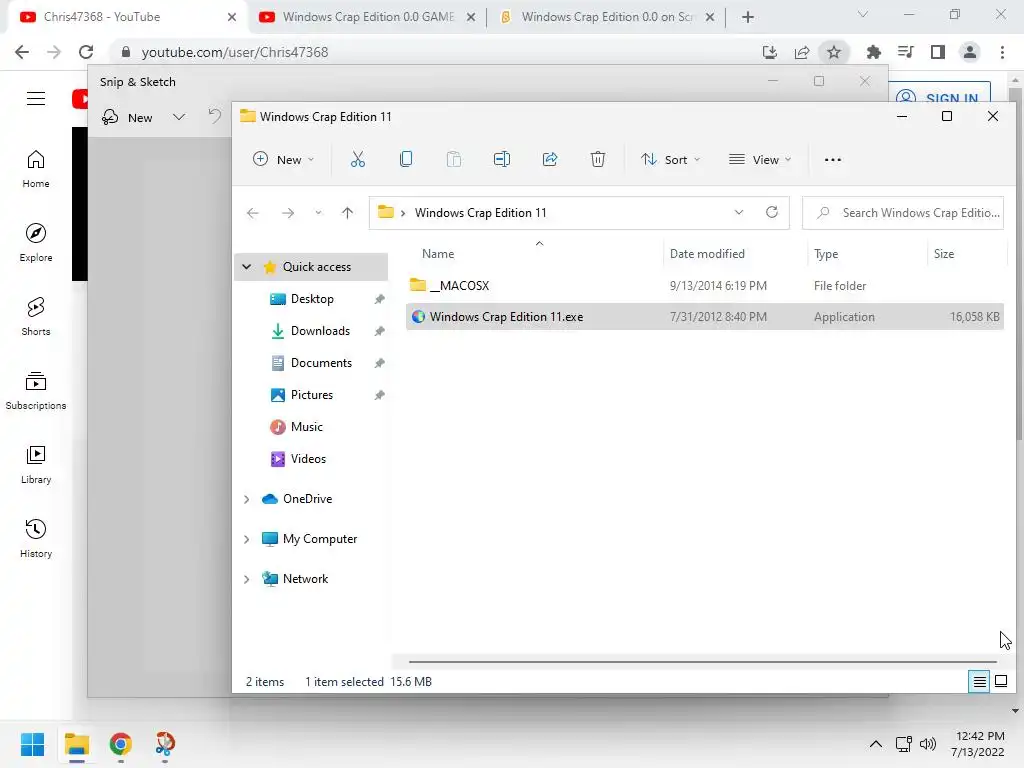Click Chrome back arrow button

click(22, 52)
